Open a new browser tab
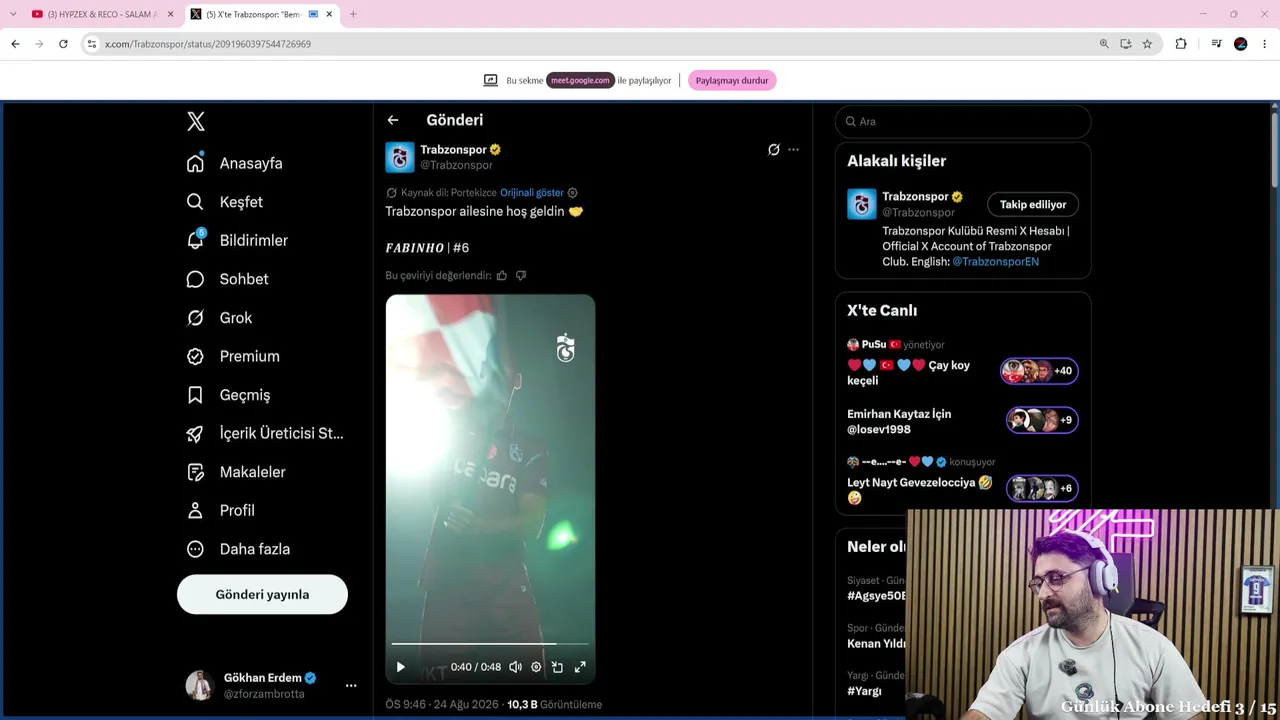The width and height of the screenshot is (1280, 720). tap(353, 14)
